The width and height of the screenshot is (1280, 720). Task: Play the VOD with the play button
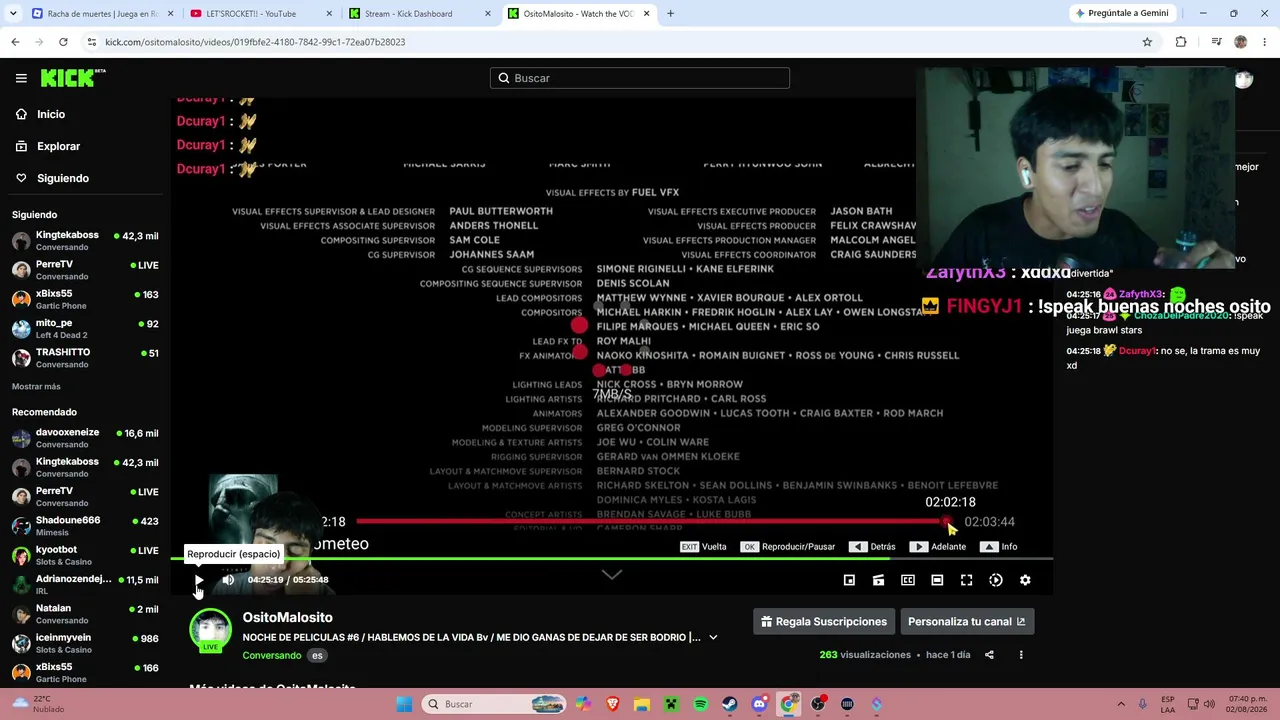pyautogui.click(x=199, y=580)
